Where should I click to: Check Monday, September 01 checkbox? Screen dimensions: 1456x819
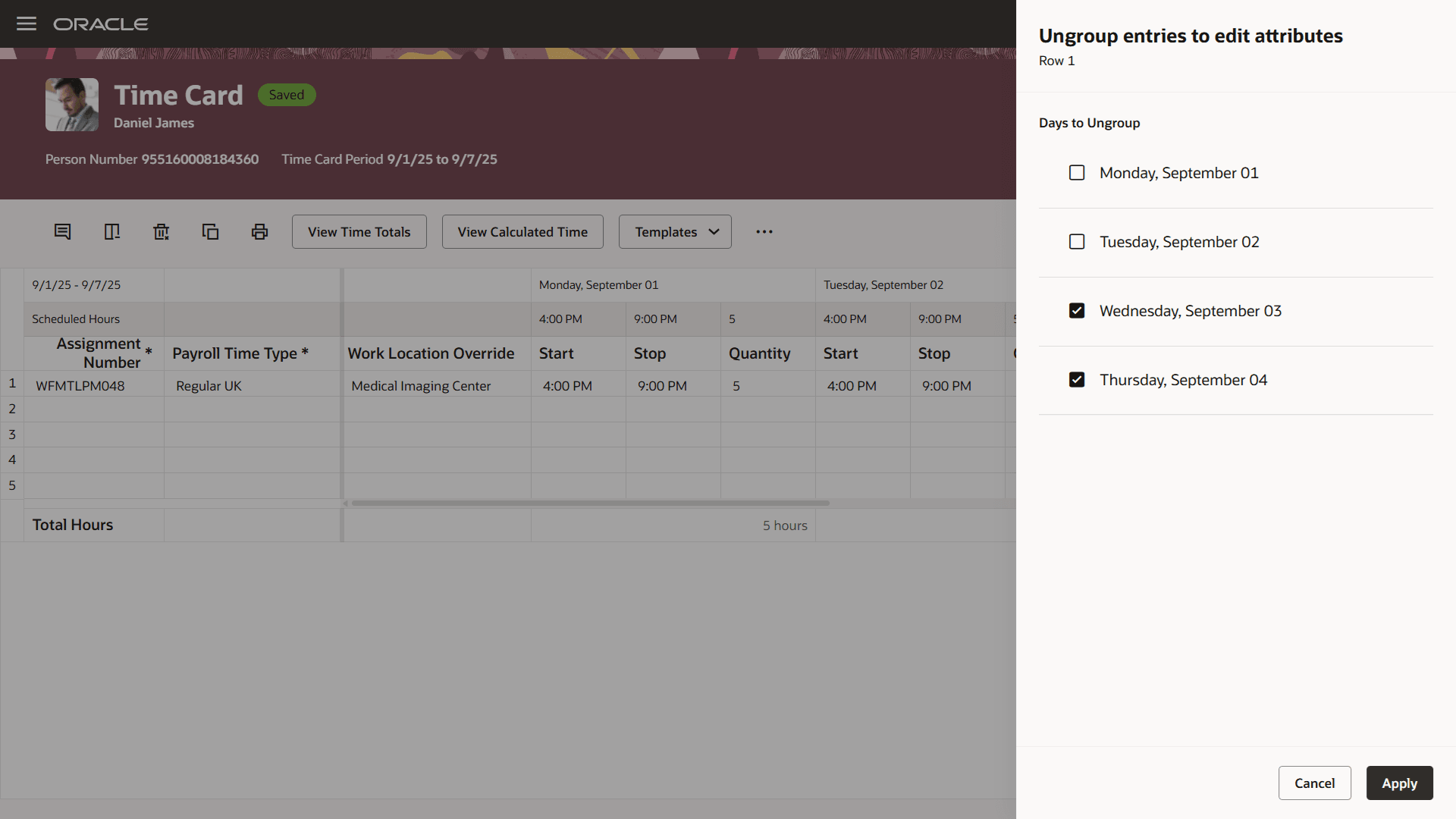[1077, 173]
